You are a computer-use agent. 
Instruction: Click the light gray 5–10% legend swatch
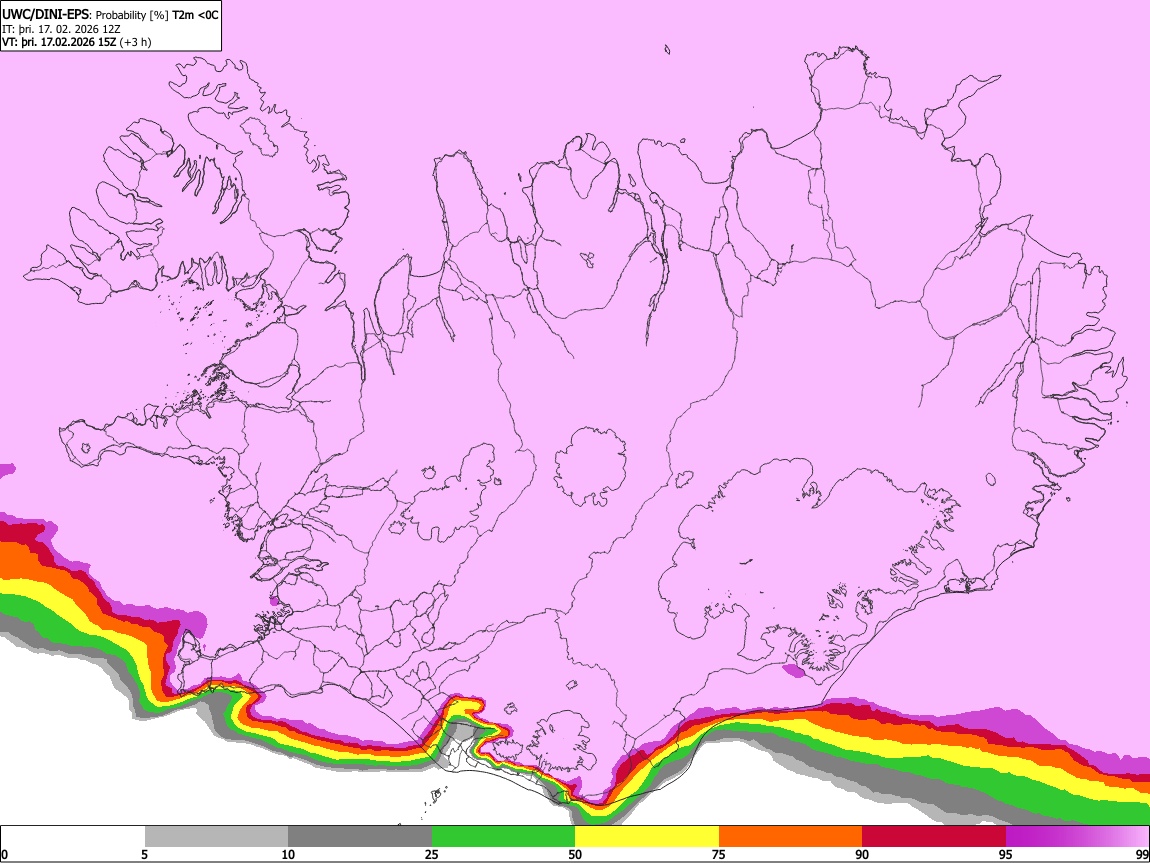pos(216,837)
